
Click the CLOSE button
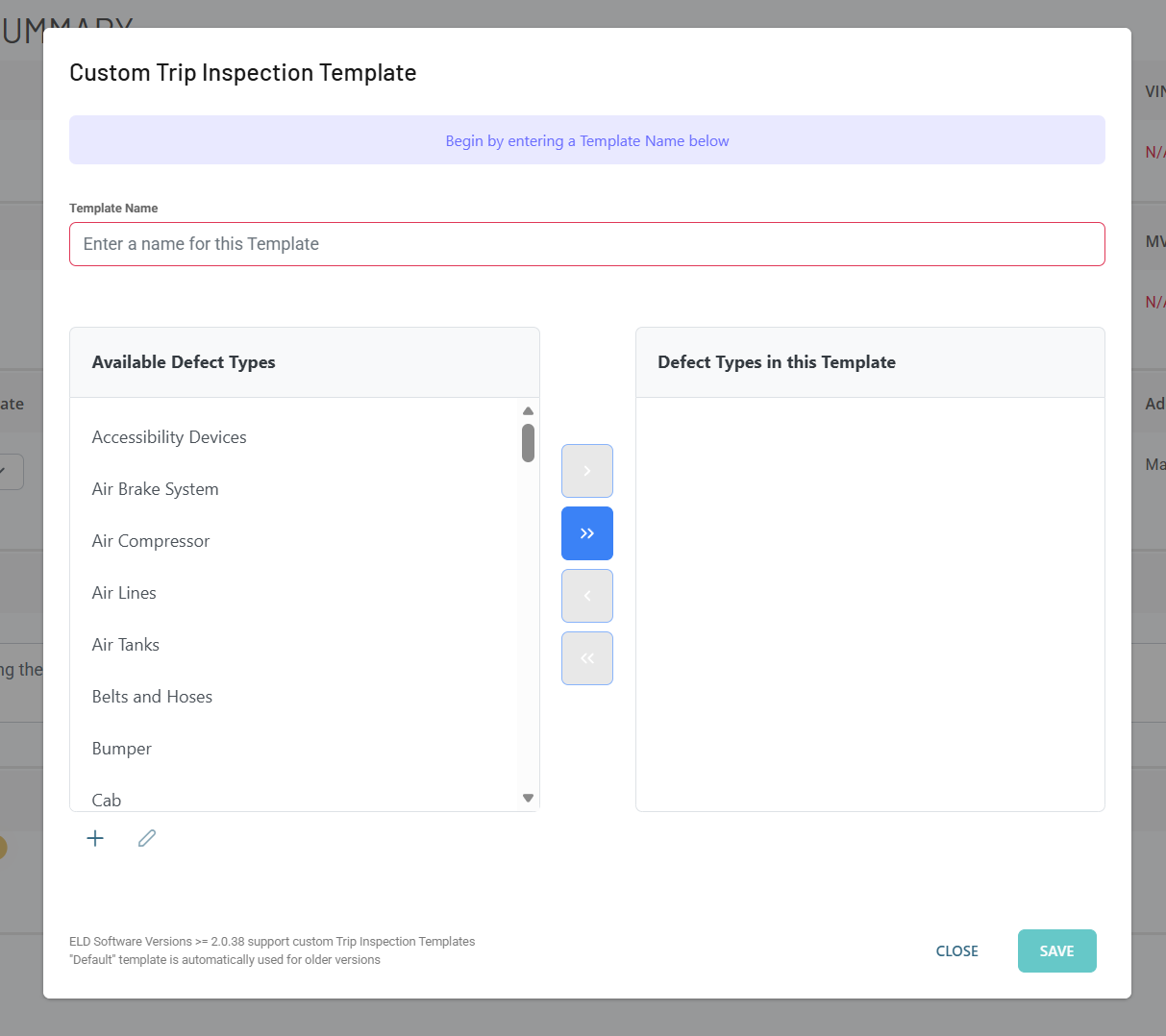956,950
